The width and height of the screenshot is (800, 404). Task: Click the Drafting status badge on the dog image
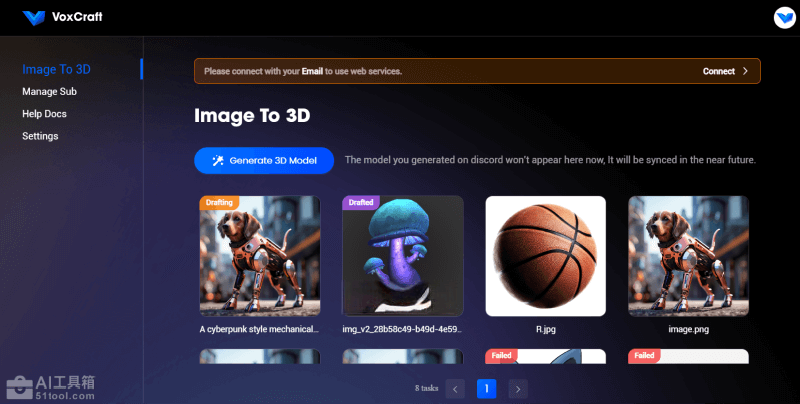220,202
